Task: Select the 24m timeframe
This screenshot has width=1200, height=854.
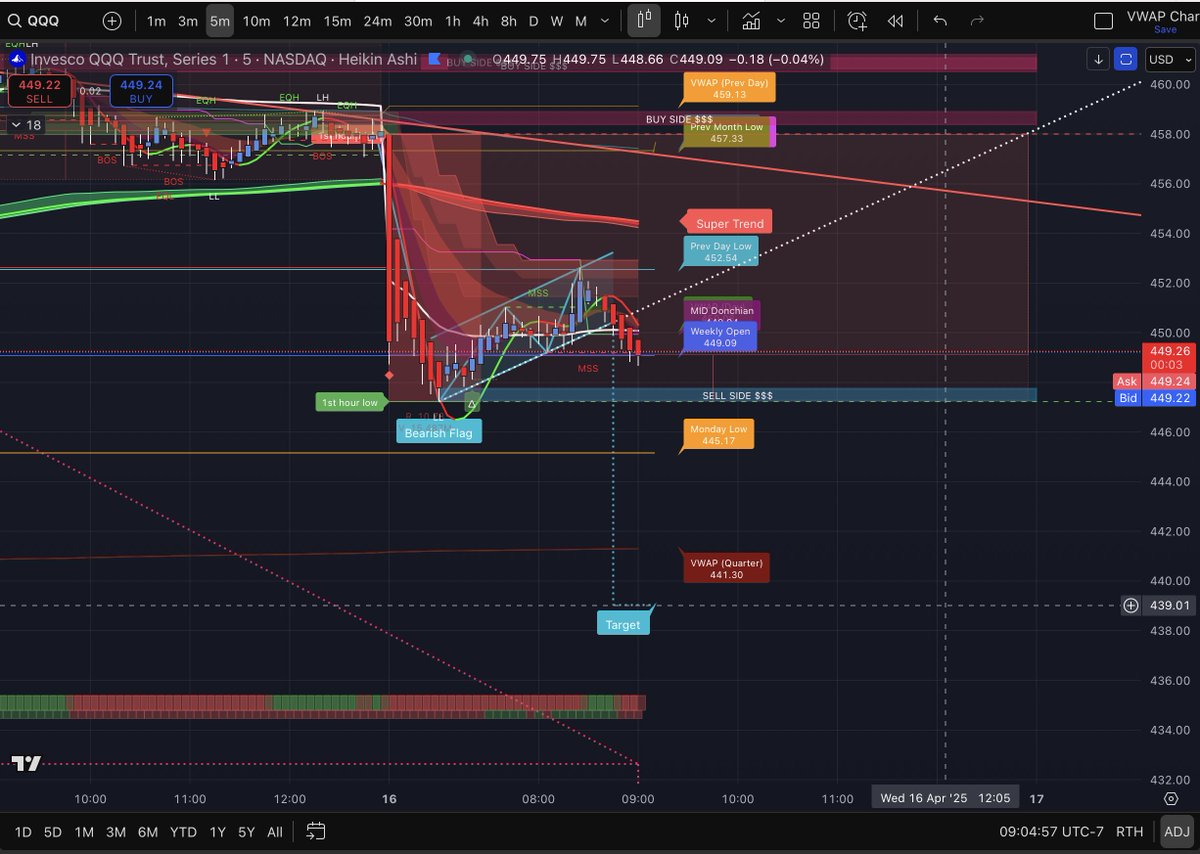Action: pyautogui.click(x=378, y=21)
